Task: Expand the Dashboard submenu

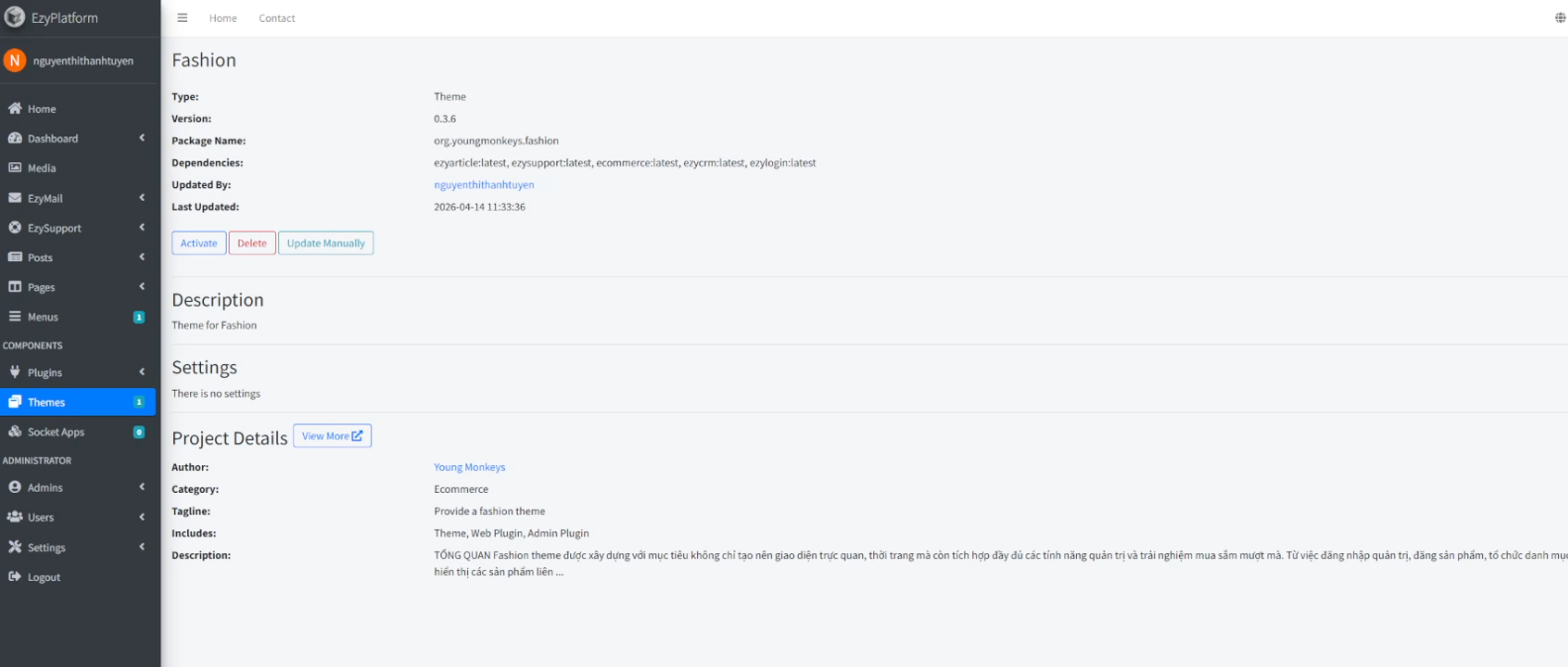Action: 142,139
